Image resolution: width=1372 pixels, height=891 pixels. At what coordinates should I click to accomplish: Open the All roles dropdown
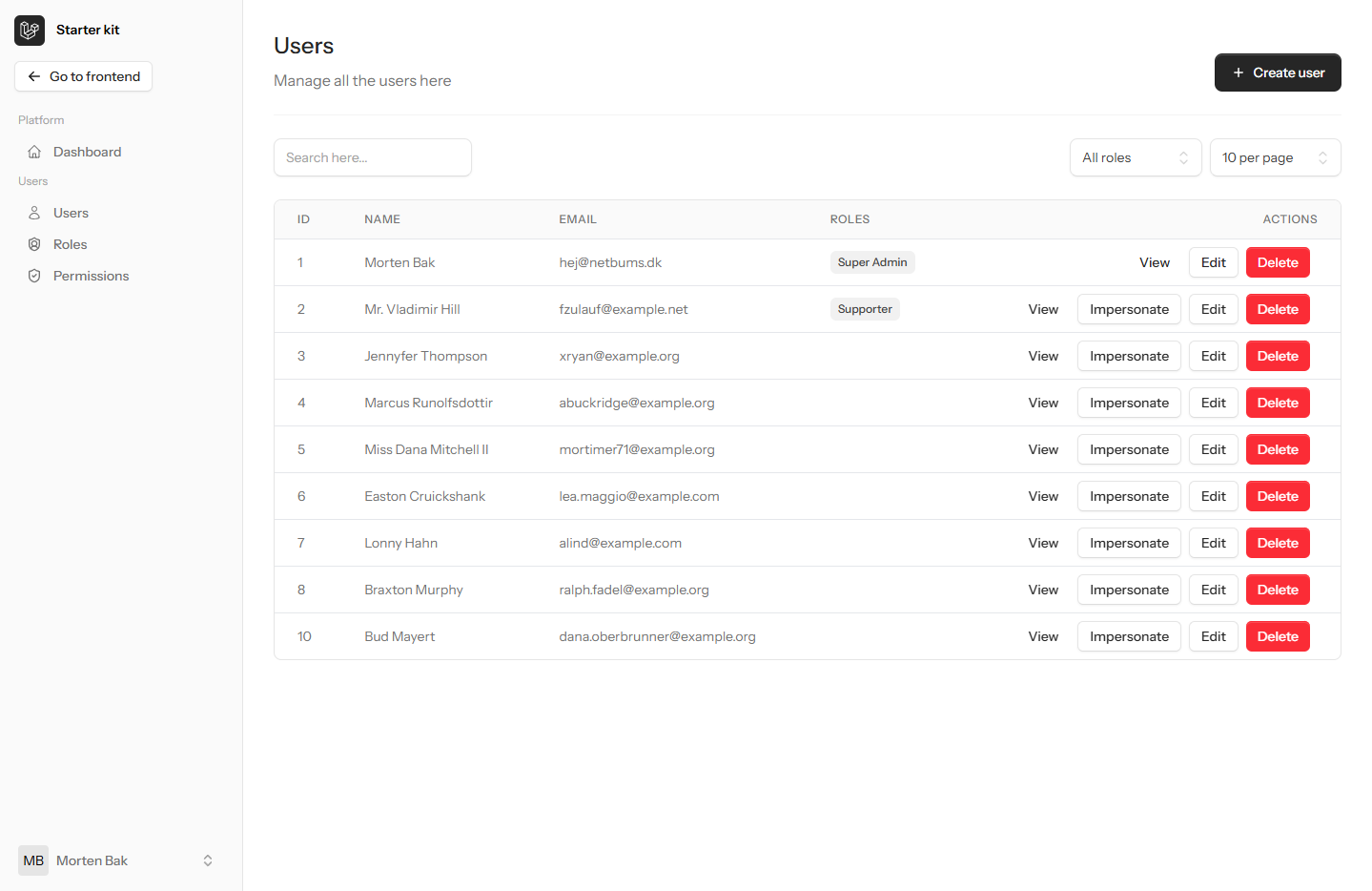[1136, 157]
